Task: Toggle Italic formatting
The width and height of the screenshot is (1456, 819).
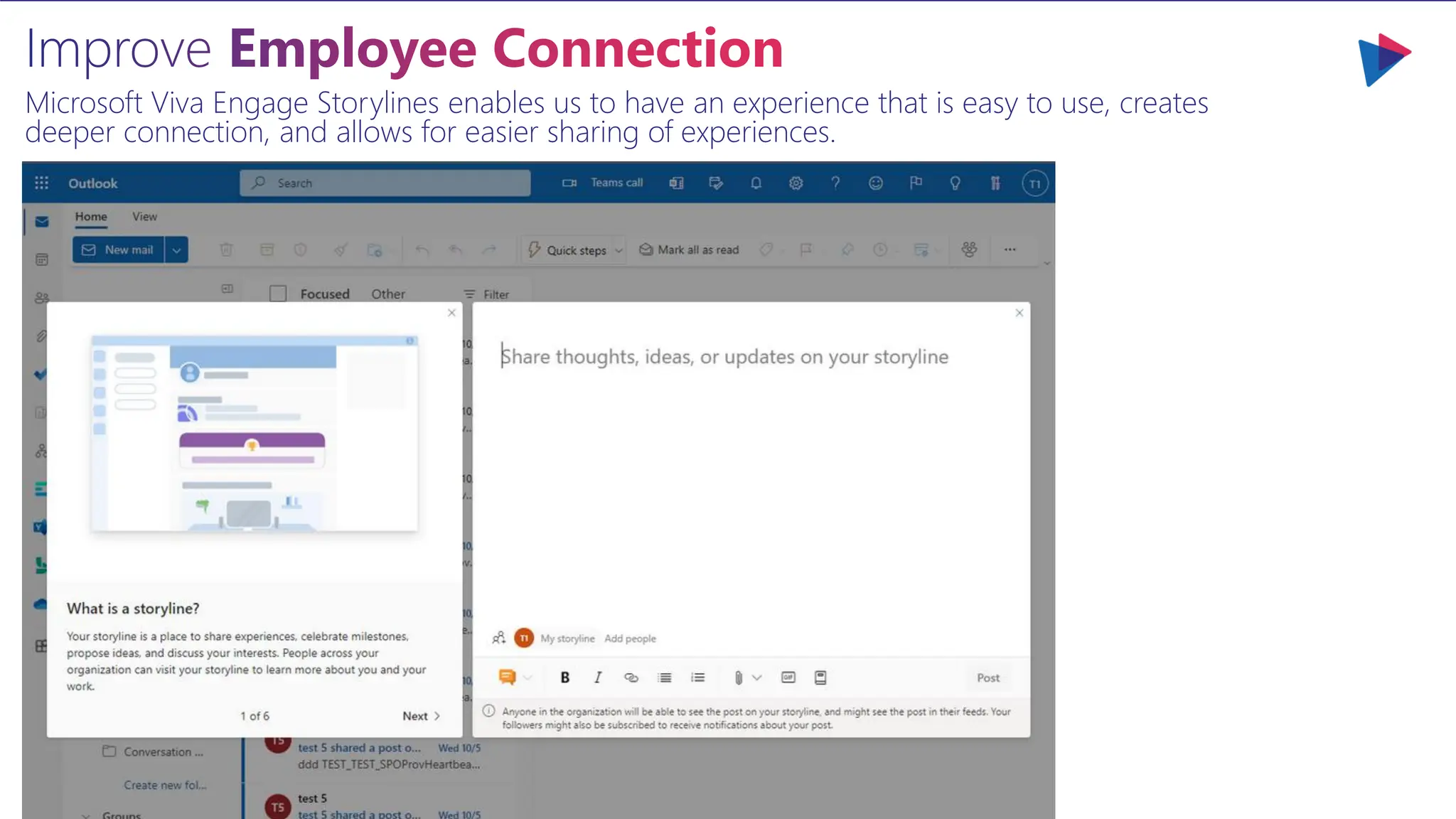Action: pos(598,678)
